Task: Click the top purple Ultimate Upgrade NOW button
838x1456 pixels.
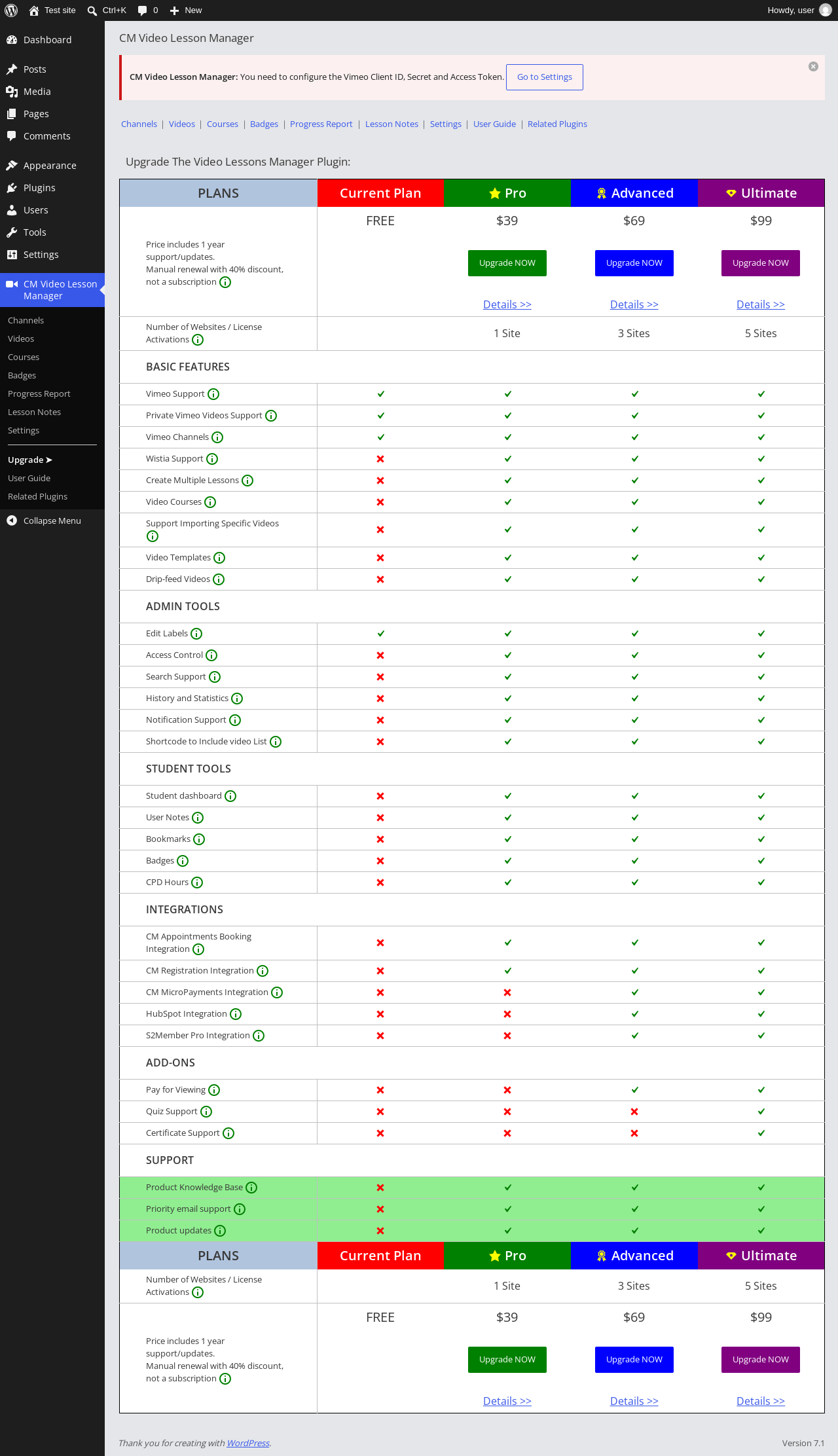Action: click(761, 263)
